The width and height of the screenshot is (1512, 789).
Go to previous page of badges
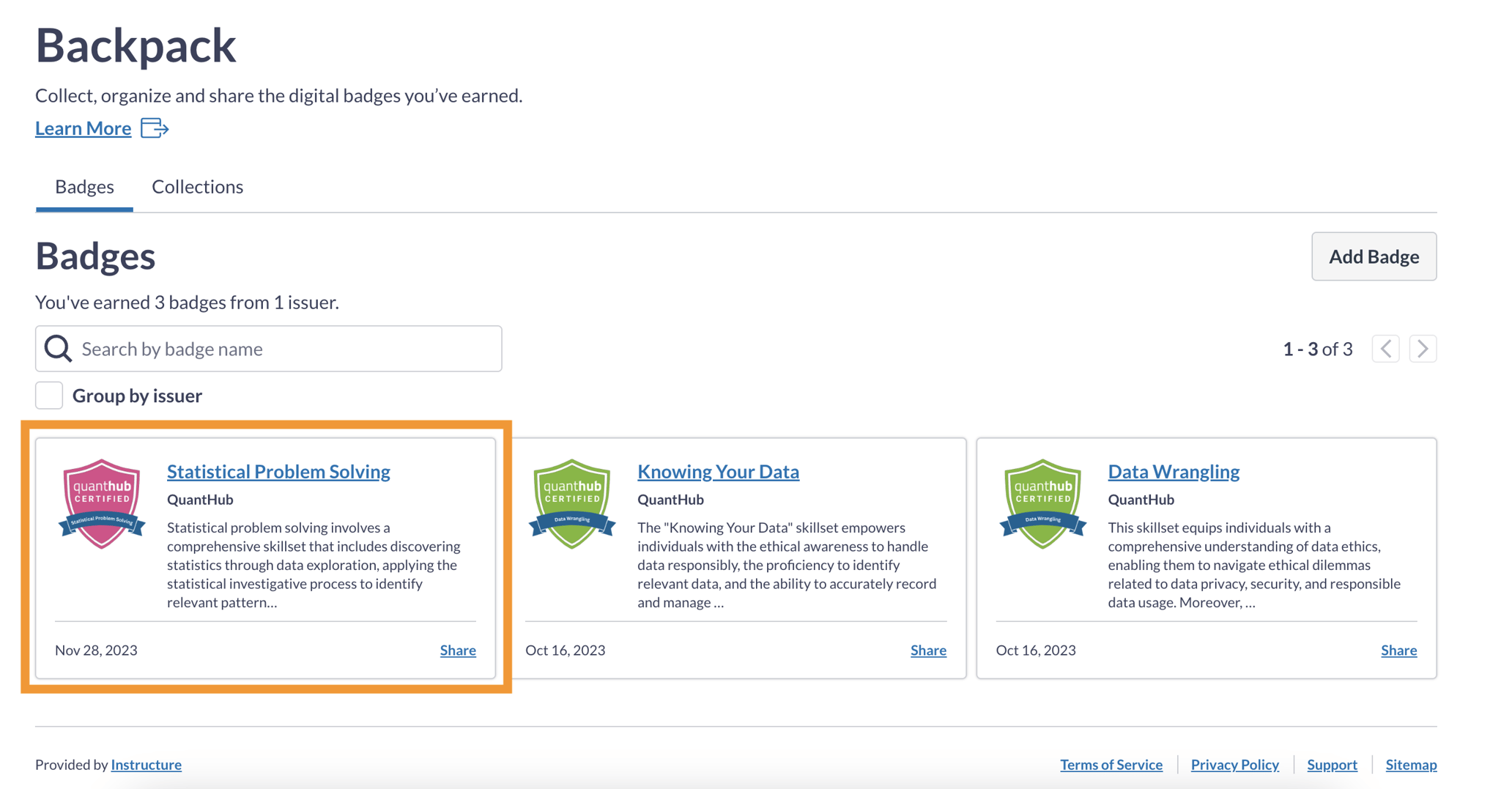(1385, 349)
